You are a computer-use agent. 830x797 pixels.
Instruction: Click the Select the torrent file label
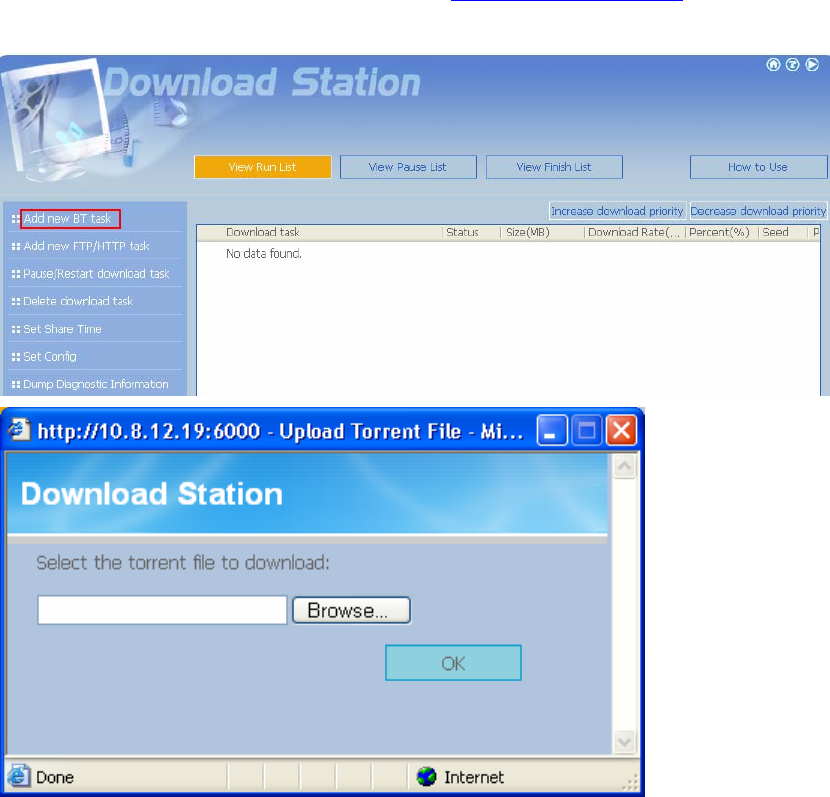click(183, 563)
